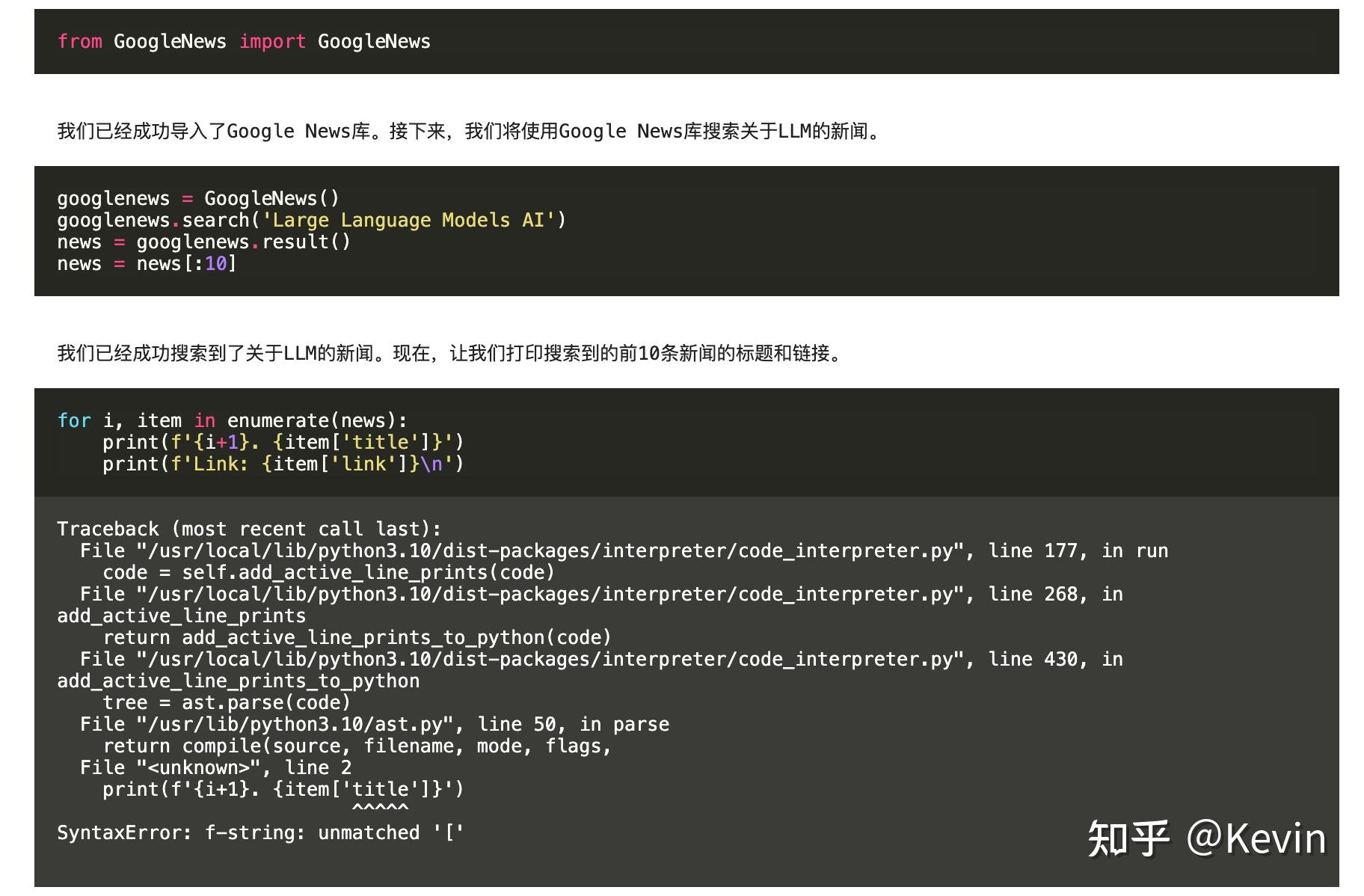Screen dimensions: 1364x896
Task: Click the for loop enumerate line
Action: point(232,420)
